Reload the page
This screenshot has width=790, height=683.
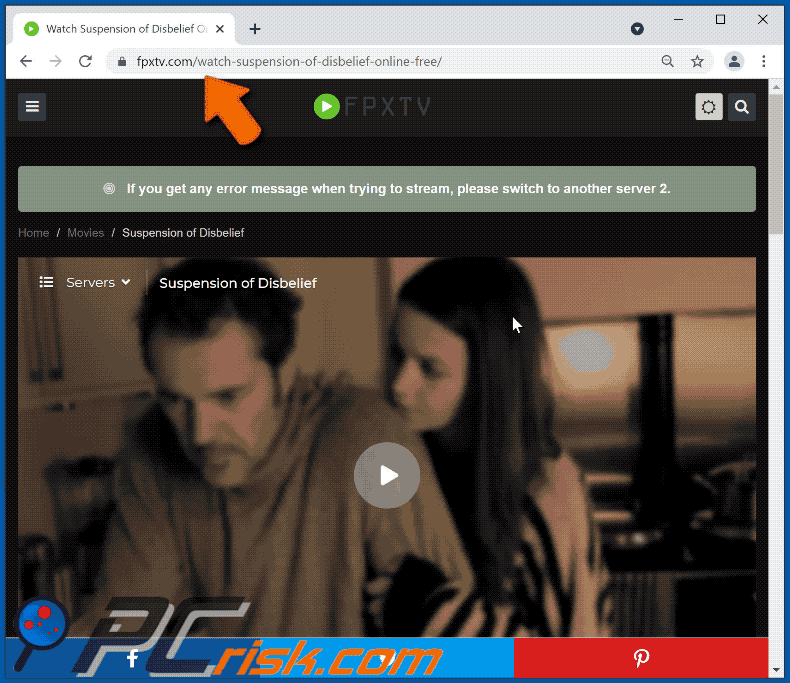pyautogui.click(x=85, y=61)
